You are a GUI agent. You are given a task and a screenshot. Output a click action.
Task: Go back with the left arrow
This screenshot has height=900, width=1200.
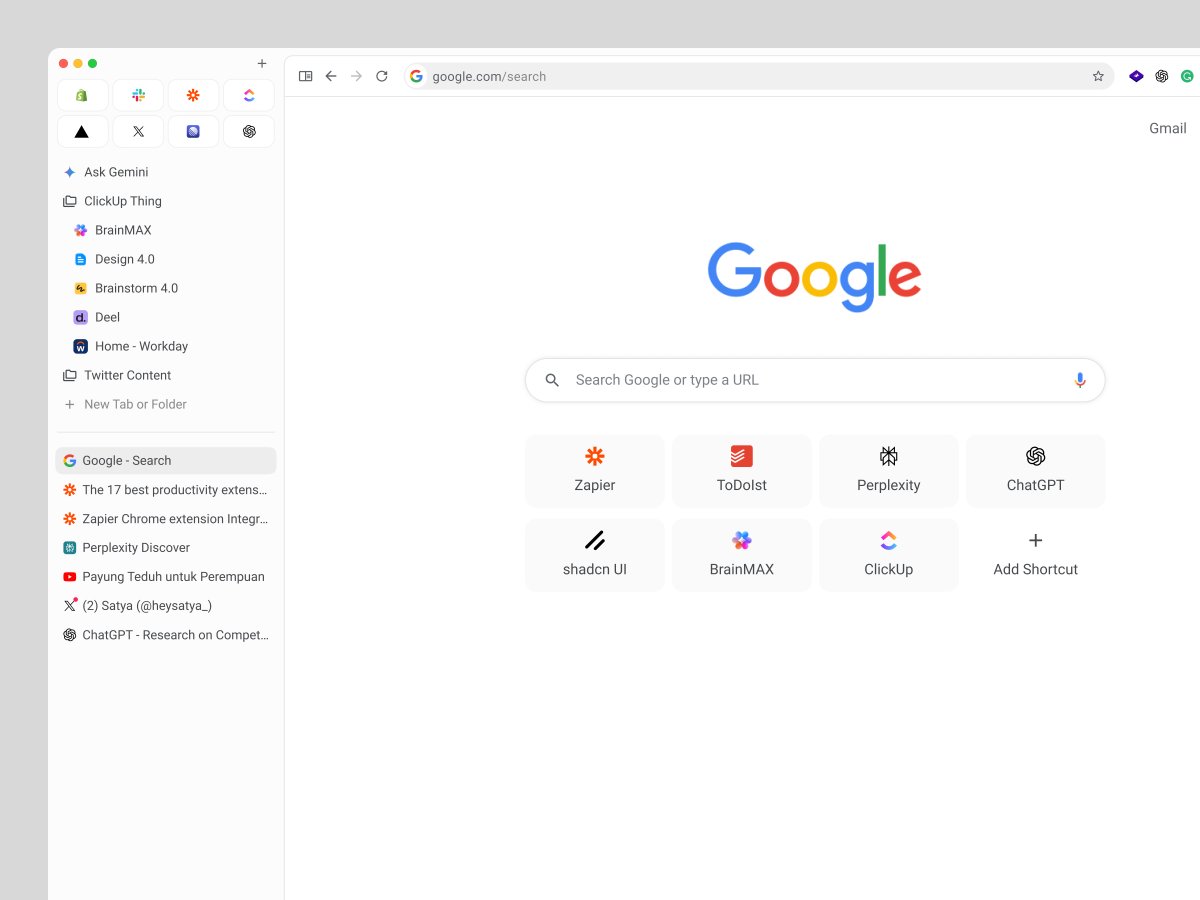coord(331,76)
